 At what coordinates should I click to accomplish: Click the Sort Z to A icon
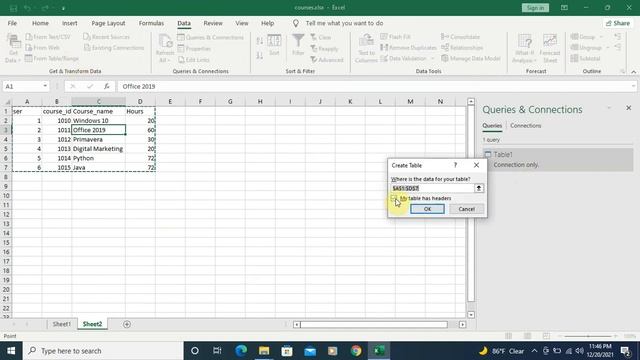tap(260, 55)
